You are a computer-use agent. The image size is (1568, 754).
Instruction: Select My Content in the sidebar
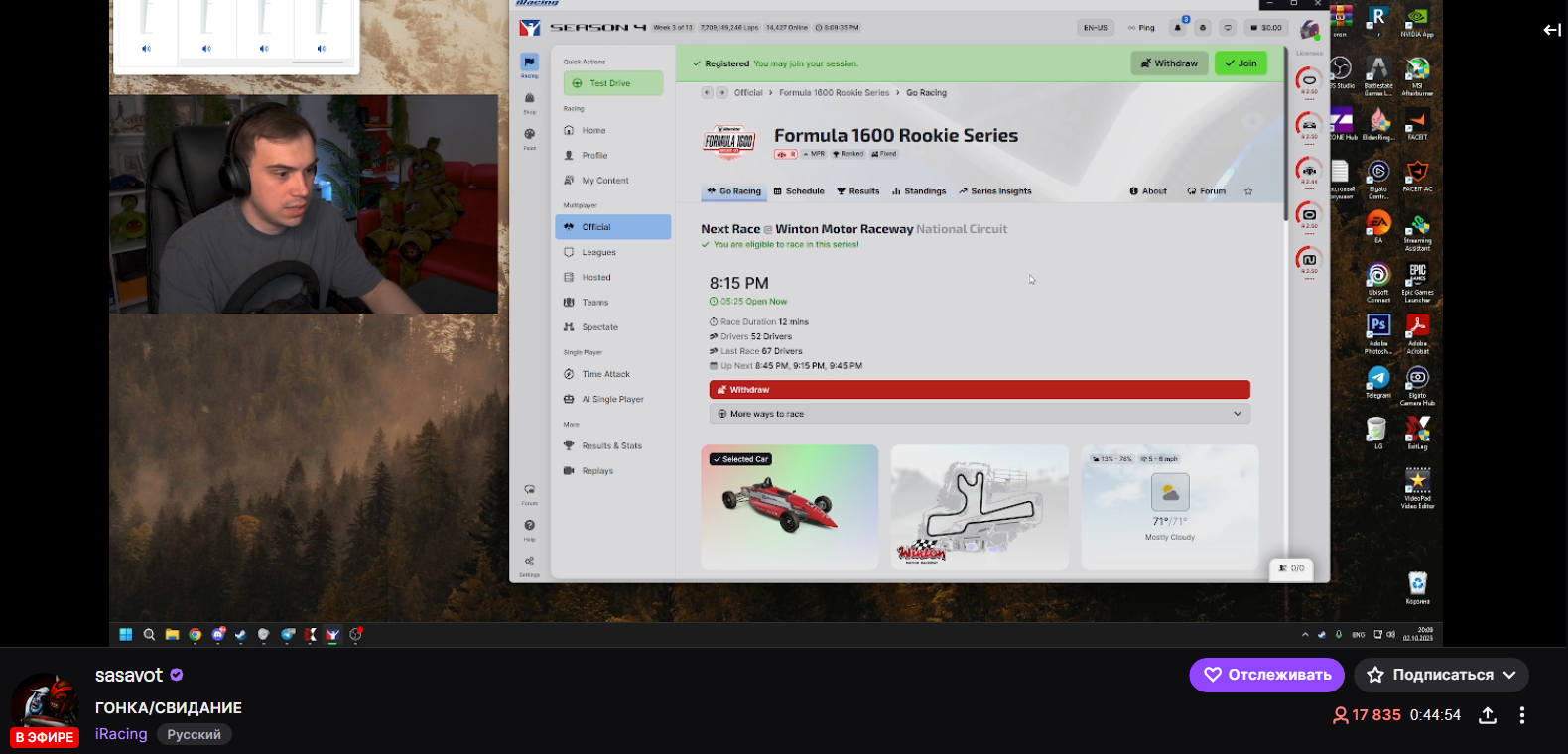(613, 181)
